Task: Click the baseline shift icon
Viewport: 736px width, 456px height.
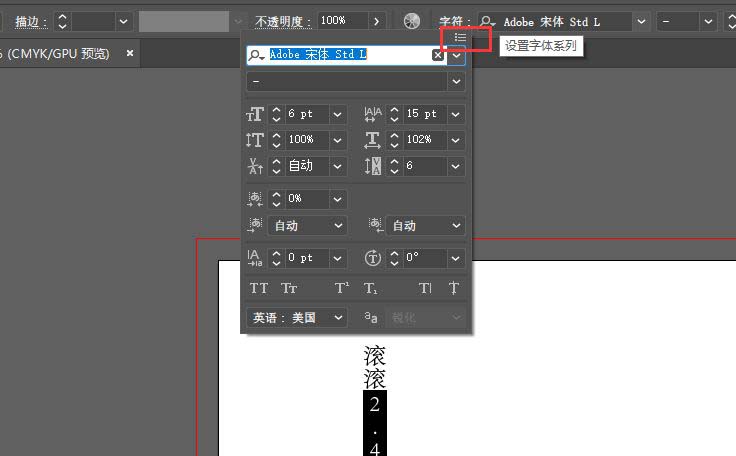Action: (255, 258)
